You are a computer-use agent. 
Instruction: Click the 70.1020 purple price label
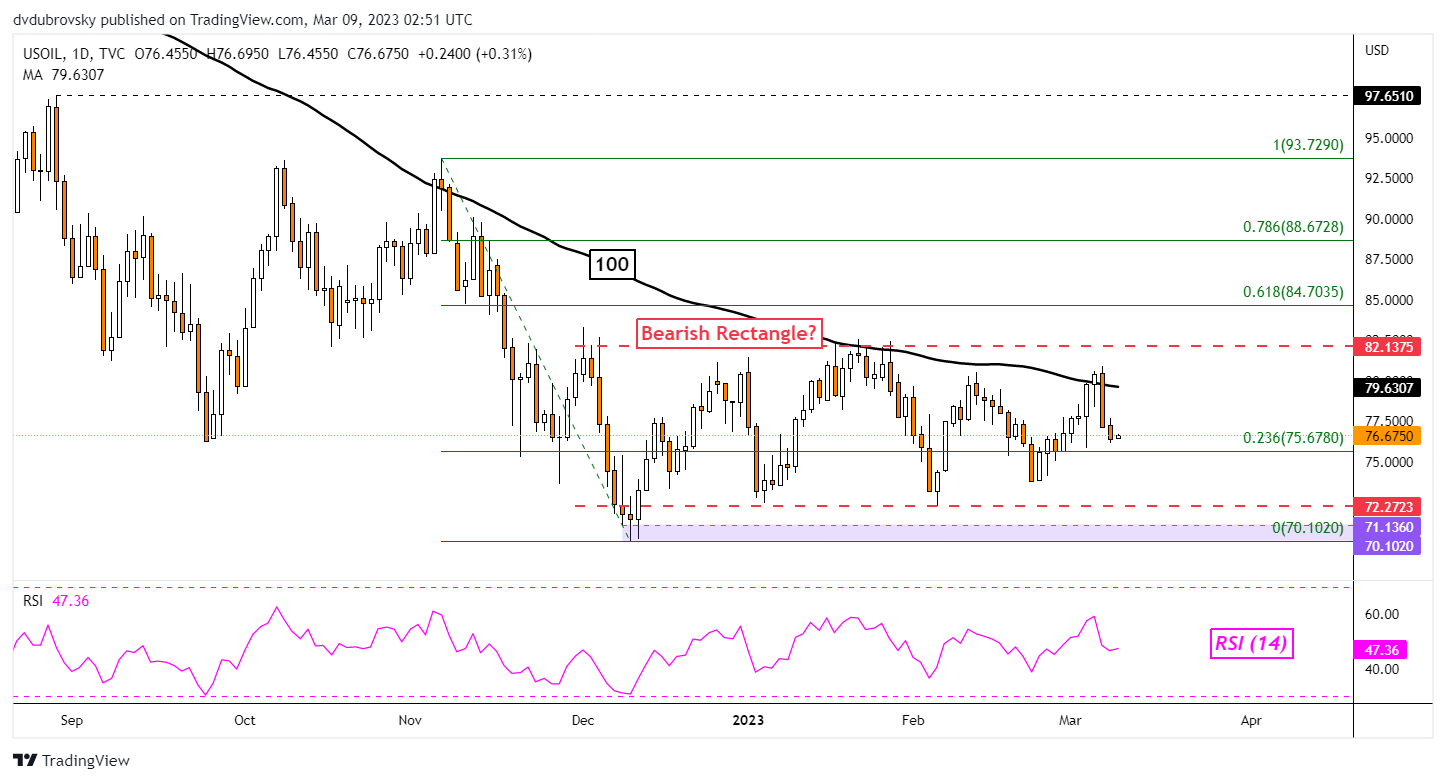1388,545
